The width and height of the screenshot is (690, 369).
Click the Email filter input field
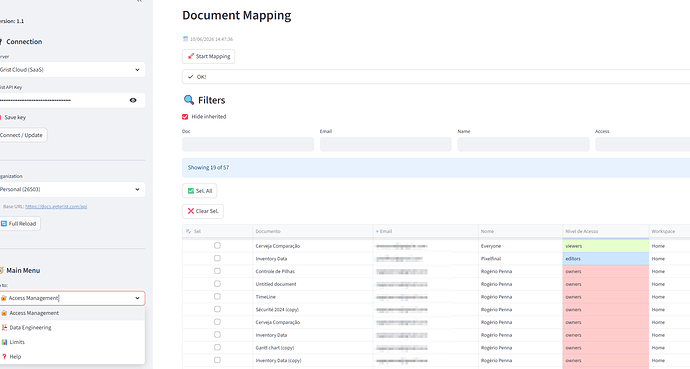(x=385, y=144)
